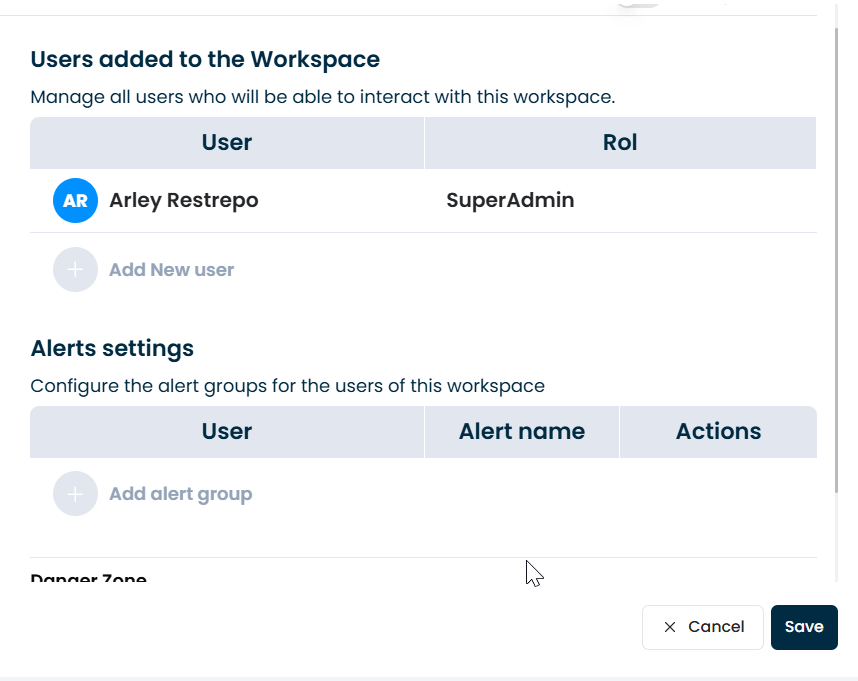Click the X icon in the Cancel button

[x=670, y=627]
